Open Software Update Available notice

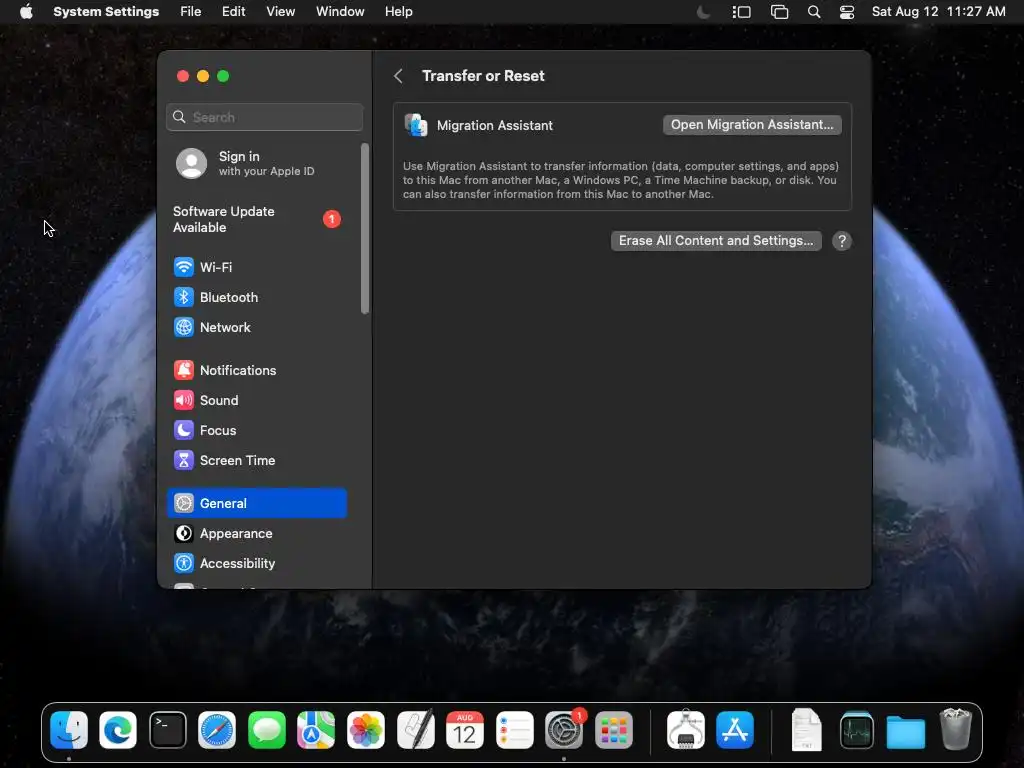pyautogui.click(x=257, y=219)
